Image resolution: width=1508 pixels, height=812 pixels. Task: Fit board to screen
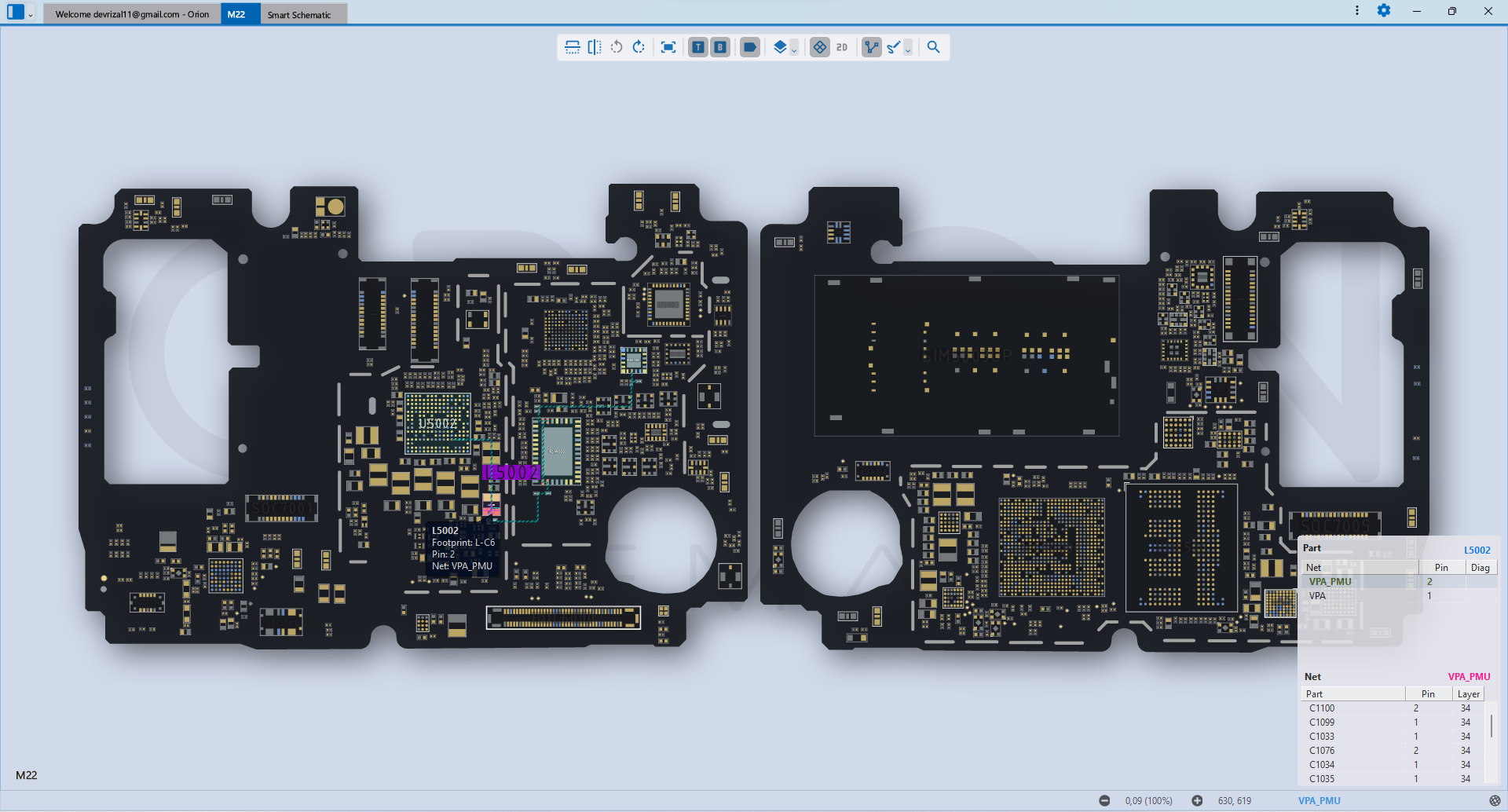click(x=668, y=47)
